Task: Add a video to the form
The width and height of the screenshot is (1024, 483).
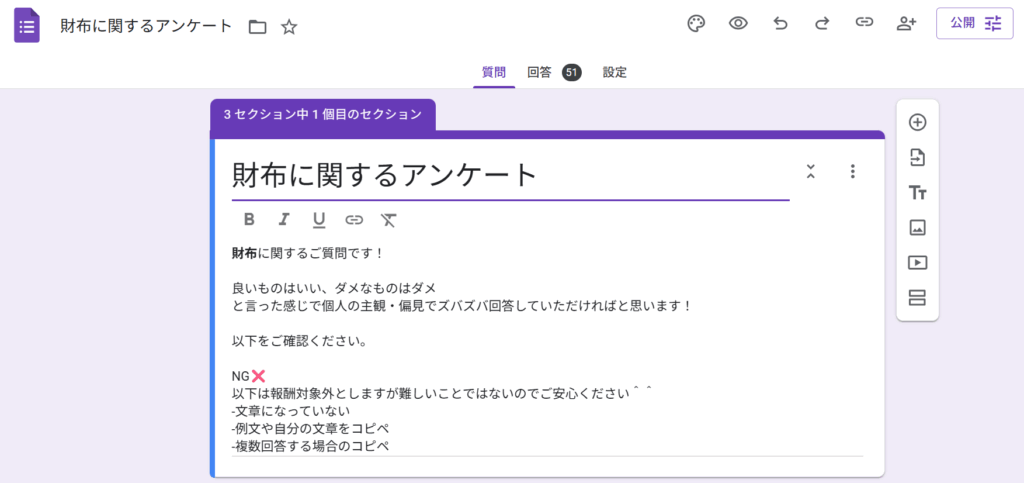Action: coord(918,263)
